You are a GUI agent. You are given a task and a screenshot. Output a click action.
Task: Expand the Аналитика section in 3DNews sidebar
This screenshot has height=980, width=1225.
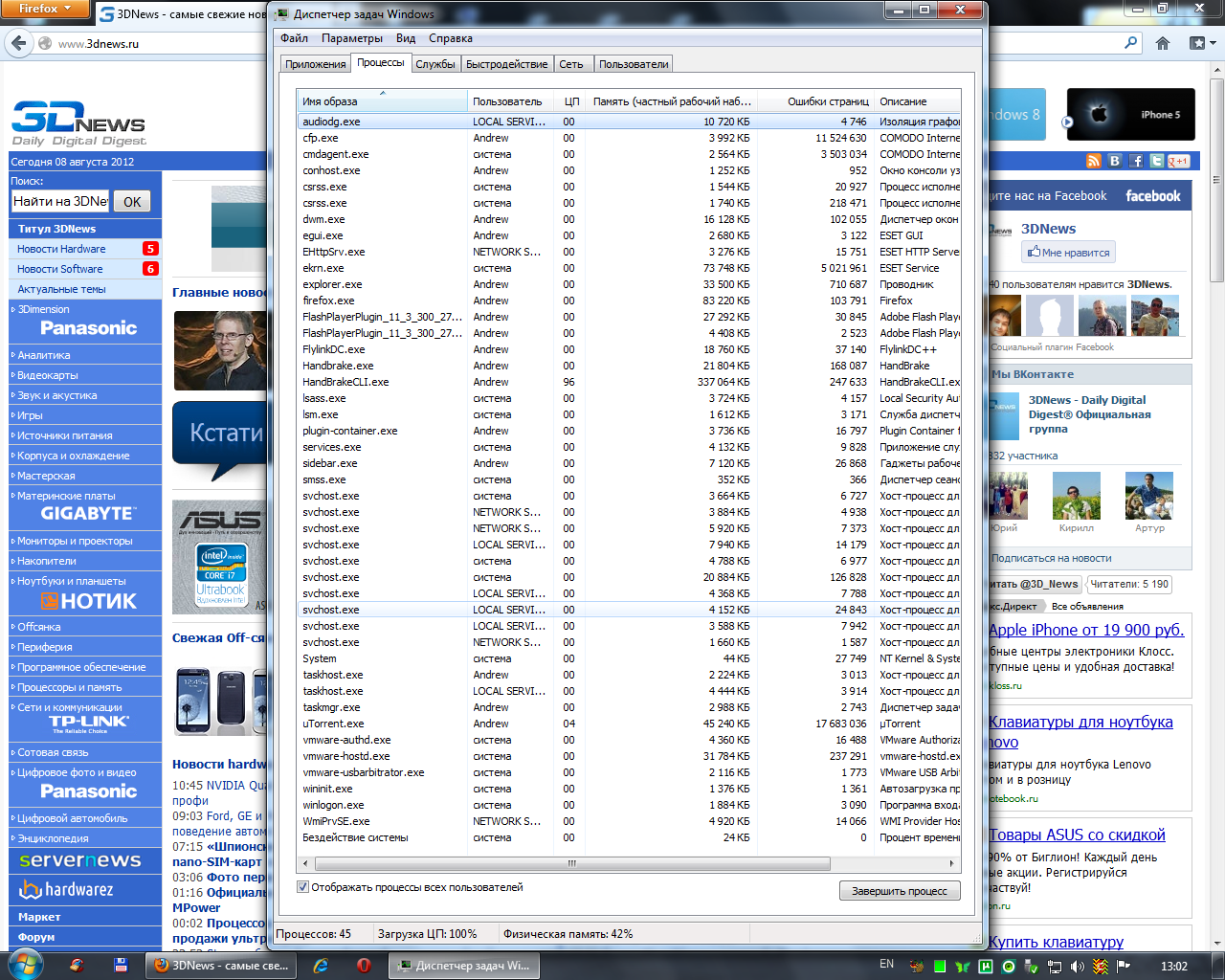coord(44,355)
